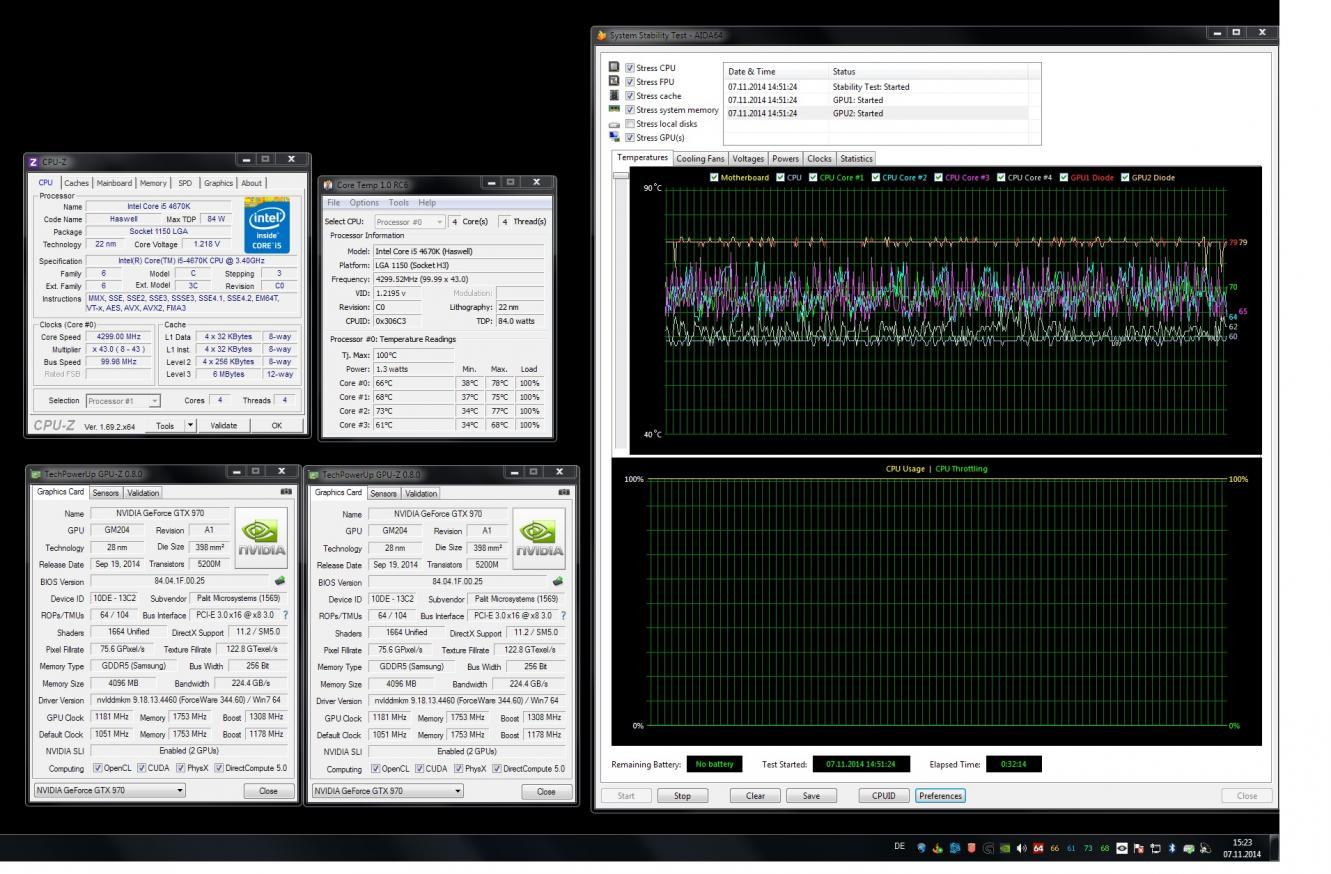Click the screenshot camera icon in right GPU-Z window

click(564, 492)
